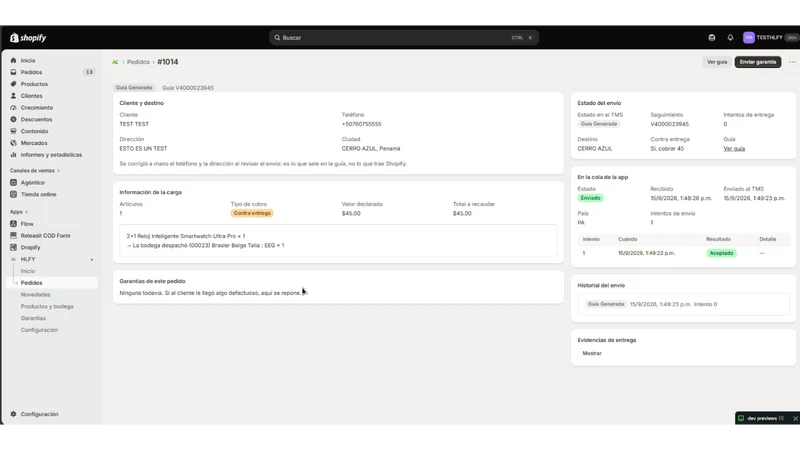The height and width of the screenshot is (450, 800).
Task: Click the Contenido icon
Action: pos(13,131)
